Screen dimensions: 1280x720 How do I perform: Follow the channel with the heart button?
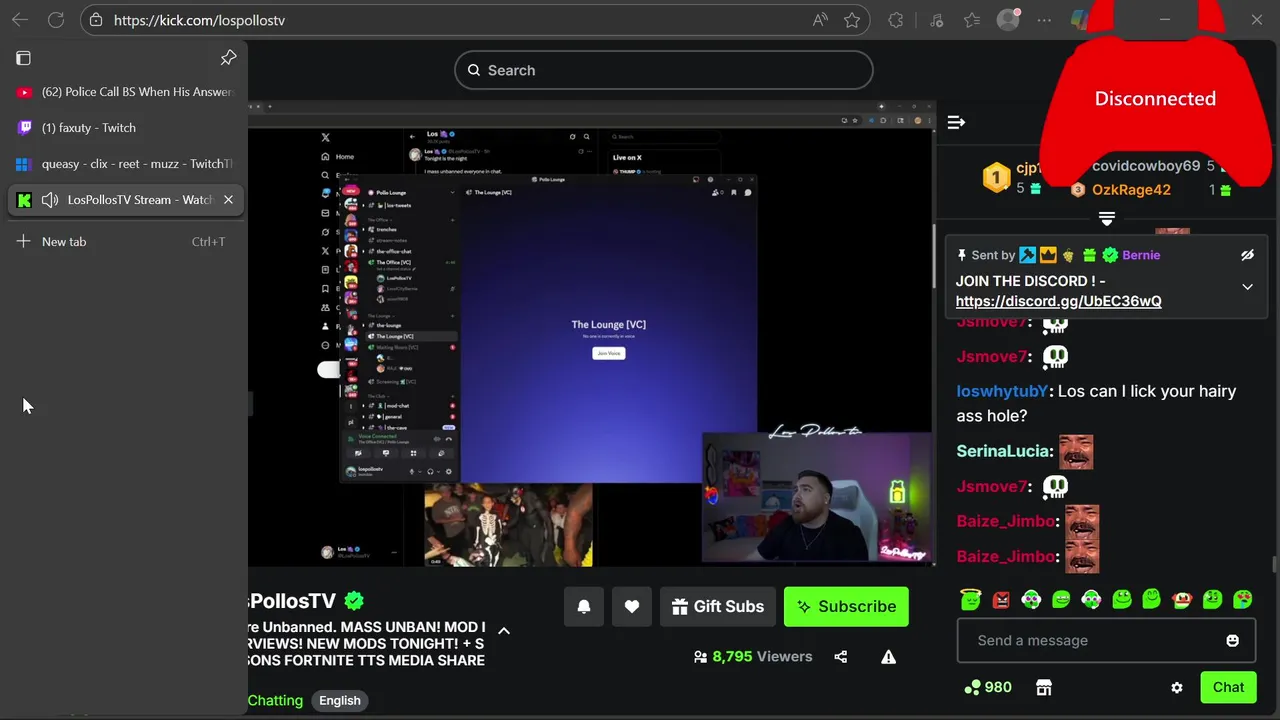pos(632,606)
